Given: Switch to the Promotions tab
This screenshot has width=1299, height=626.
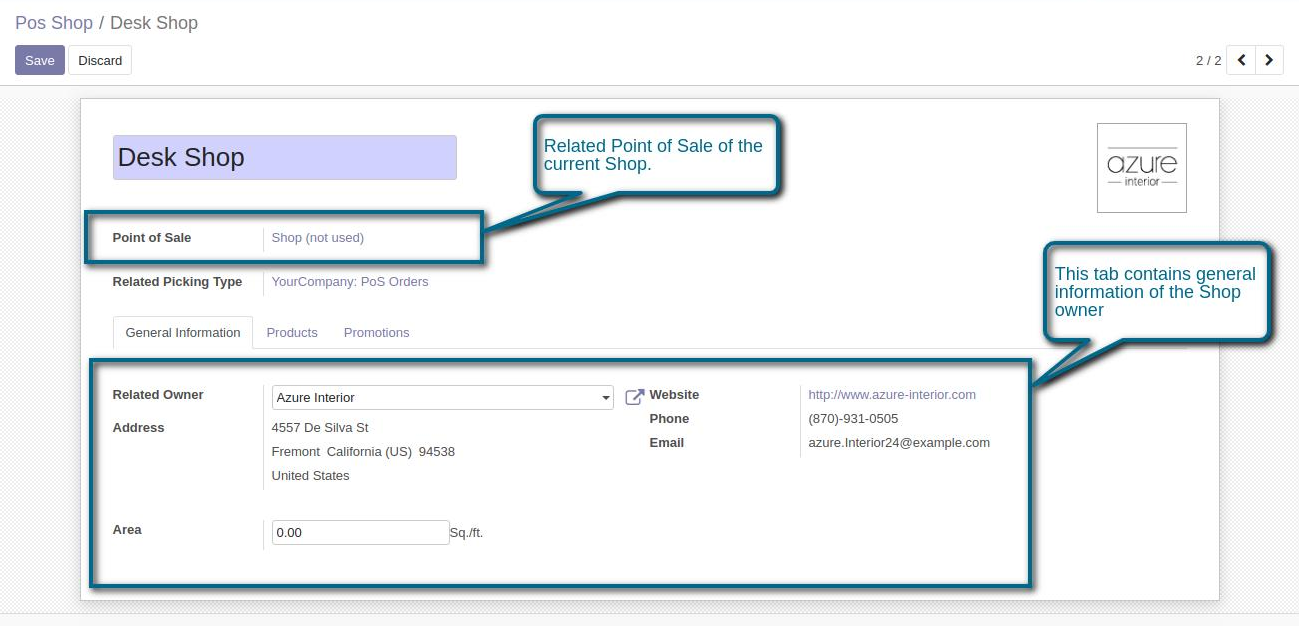Looking at the screenshot, I should pos(376,332).
